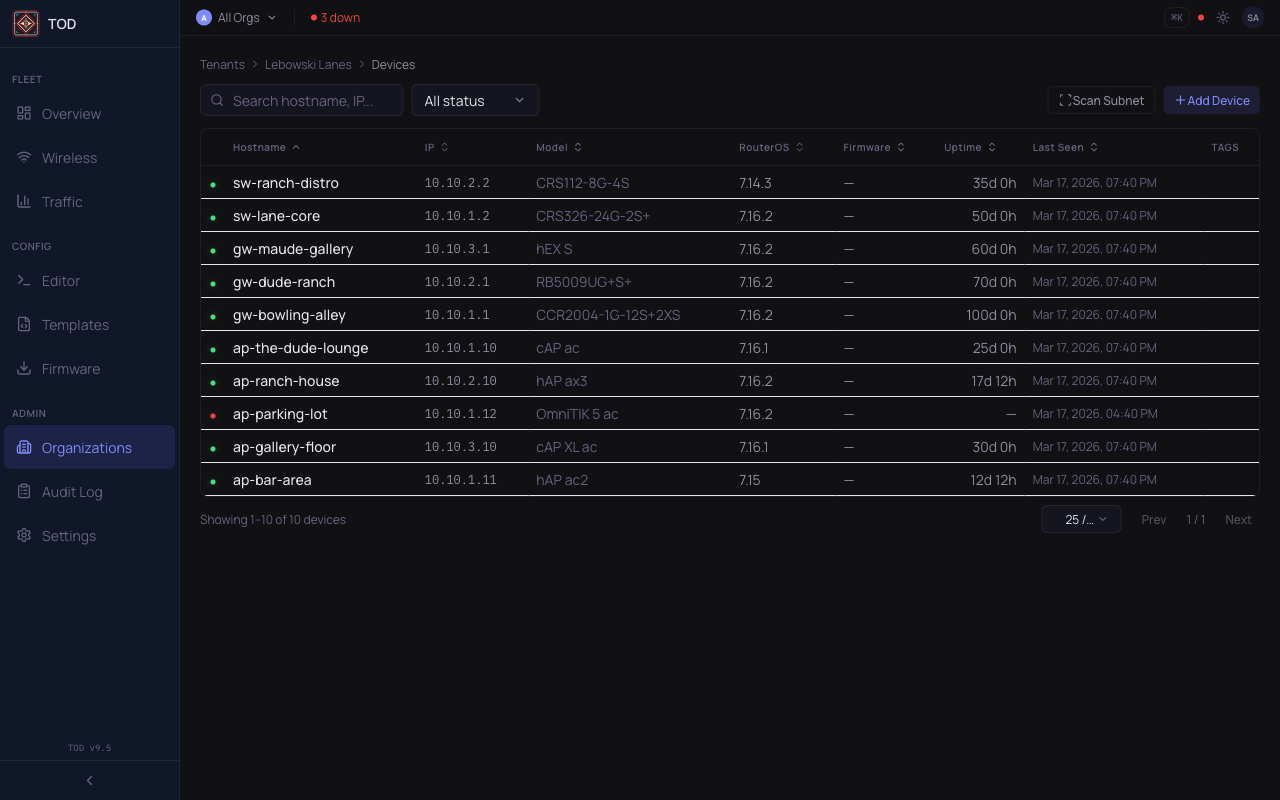Viewport: 1280px width, 800px height.
Task: Start a subnet scan with Scan Subnet
Action: click(1101, 100)
